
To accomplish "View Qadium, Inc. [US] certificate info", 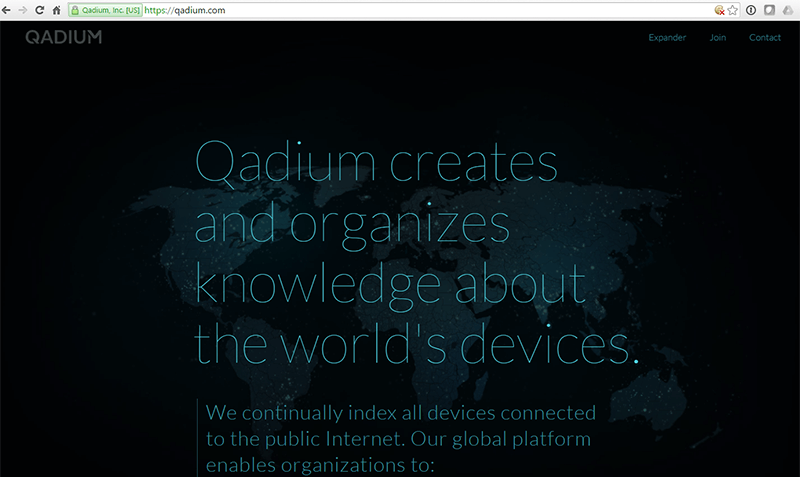I will click(110, 10).
